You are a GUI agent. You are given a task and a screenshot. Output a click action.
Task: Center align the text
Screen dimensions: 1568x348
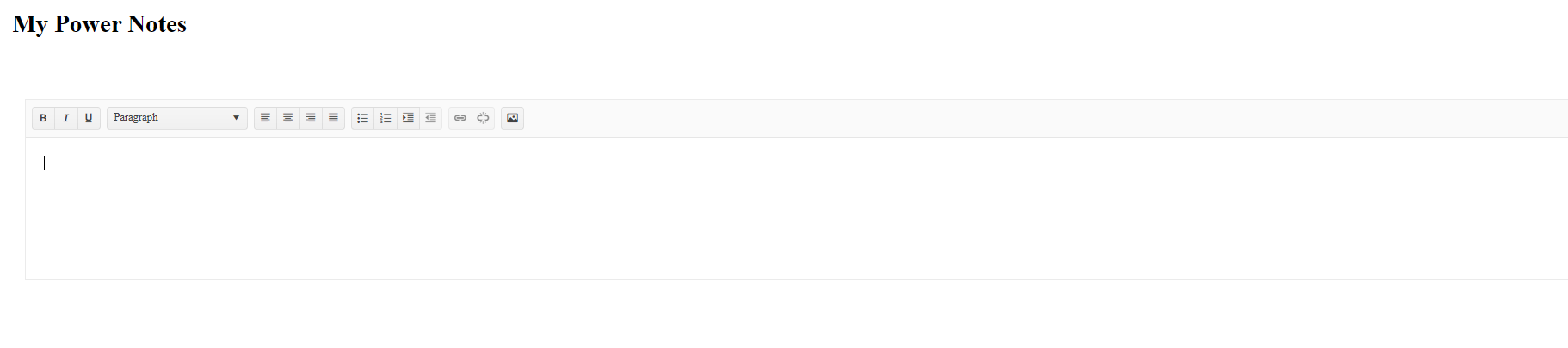click(x=287, y=118)
